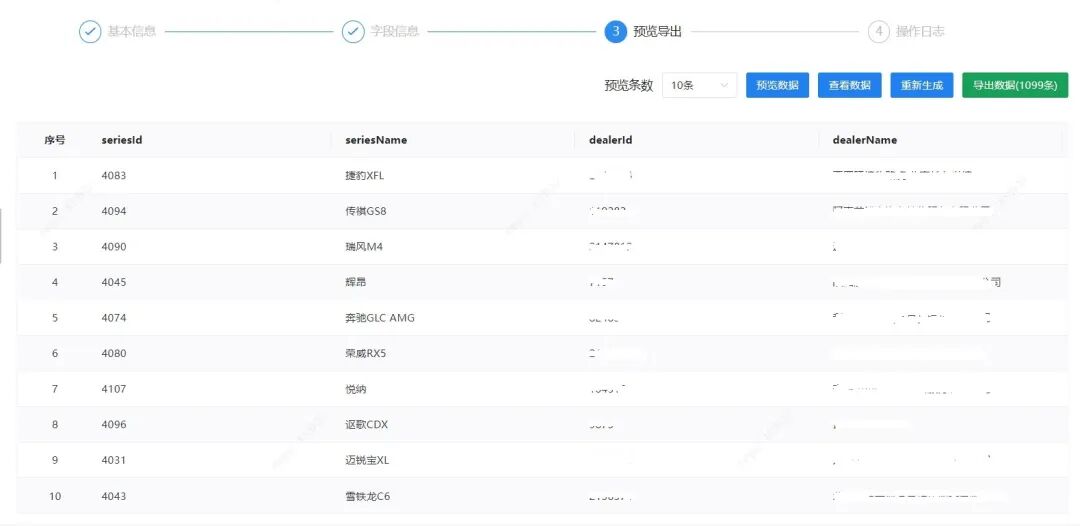Viewport: 1080px width, 526px height.
Task: Click the 讴歌CDX series name cell
Action: coord(366,425)
